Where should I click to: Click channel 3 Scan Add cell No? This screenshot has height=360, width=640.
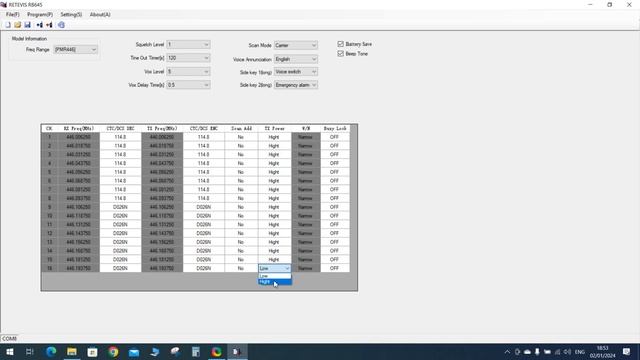pos(241,155)
